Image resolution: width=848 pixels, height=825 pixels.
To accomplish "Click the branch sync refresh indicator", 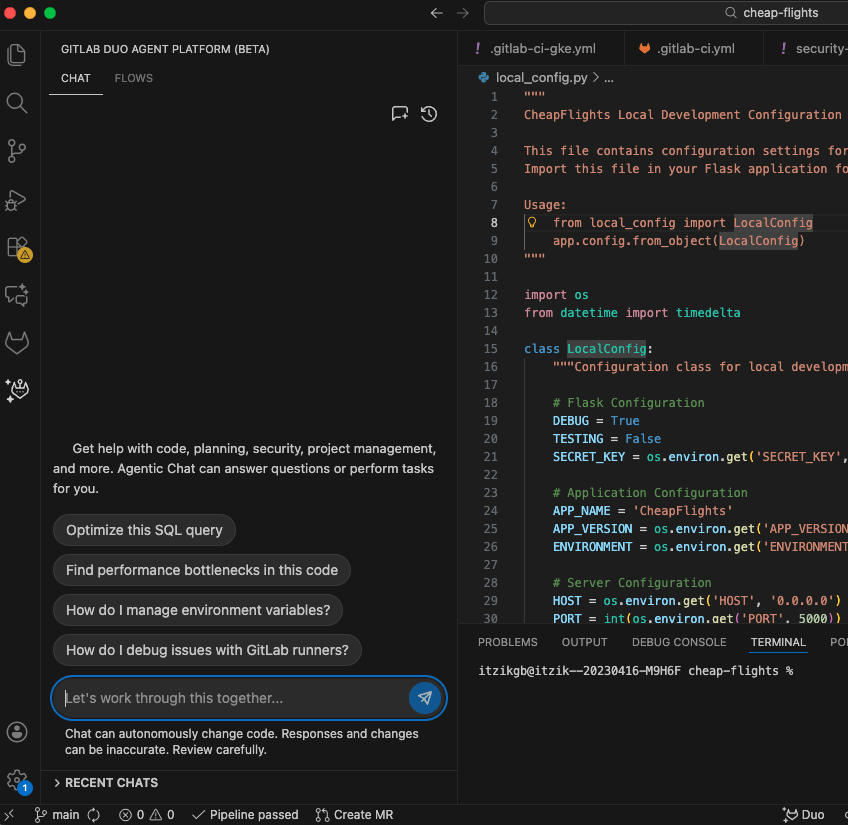I will click(92, 815).
